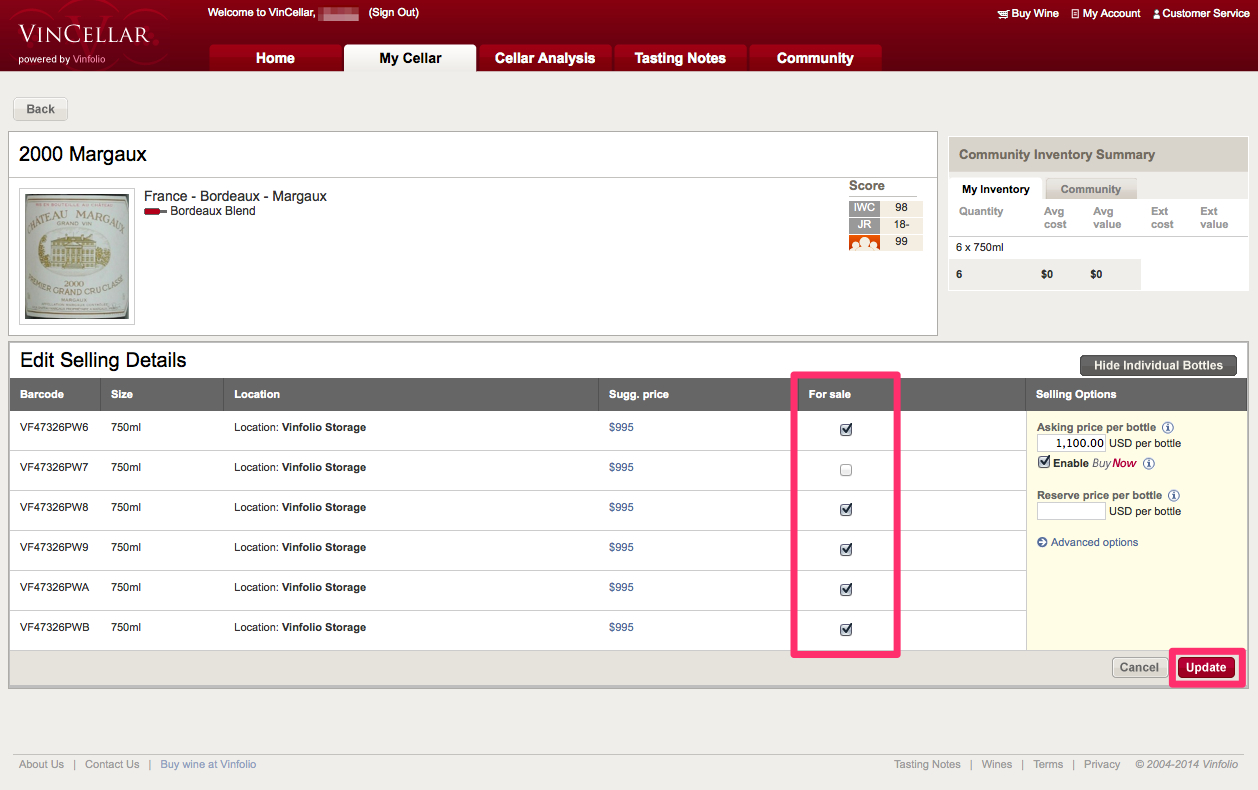Open info icon for Asking price per bottle
Viewport: 1258px width, 790px height.
coord(1168,428)
